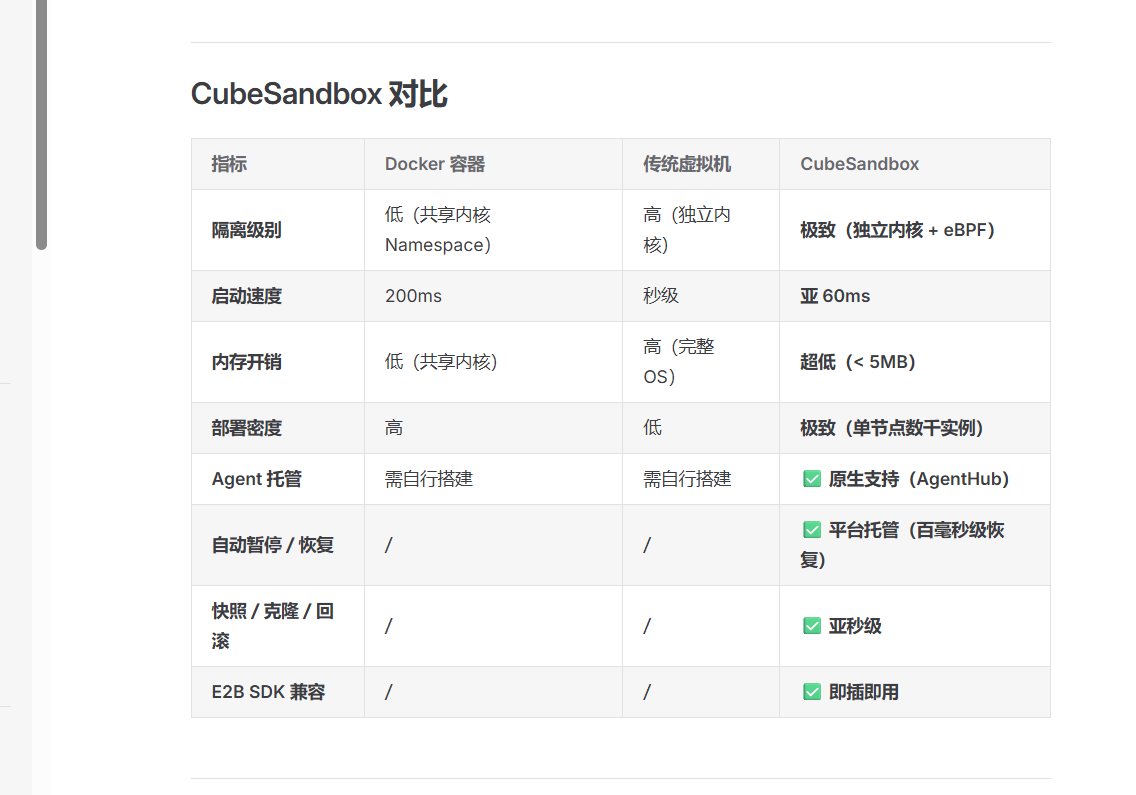Select the heading 'CubeSandbox 对比'
The width and height of the screenshot is (1136, 795).
(319, 94)
